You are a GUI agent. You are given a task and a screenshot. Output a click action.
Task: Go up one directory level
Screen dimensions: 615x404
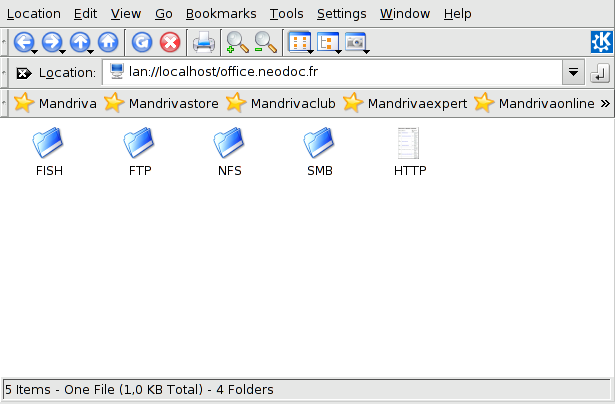coord(80,42)
